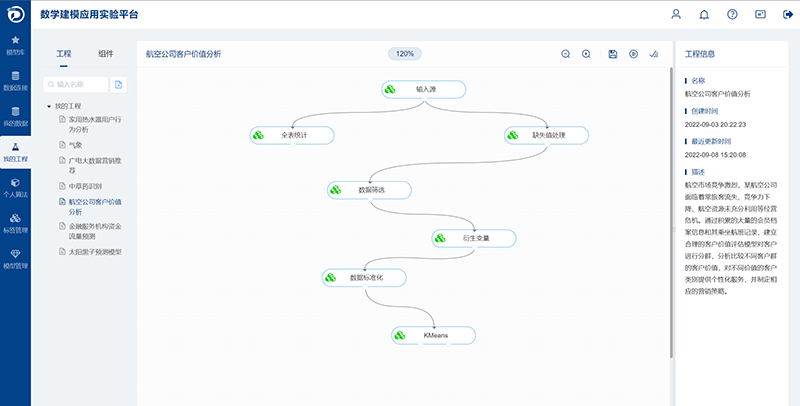Open the 太阳黑子预测模型 project

(x=94, y=252)
